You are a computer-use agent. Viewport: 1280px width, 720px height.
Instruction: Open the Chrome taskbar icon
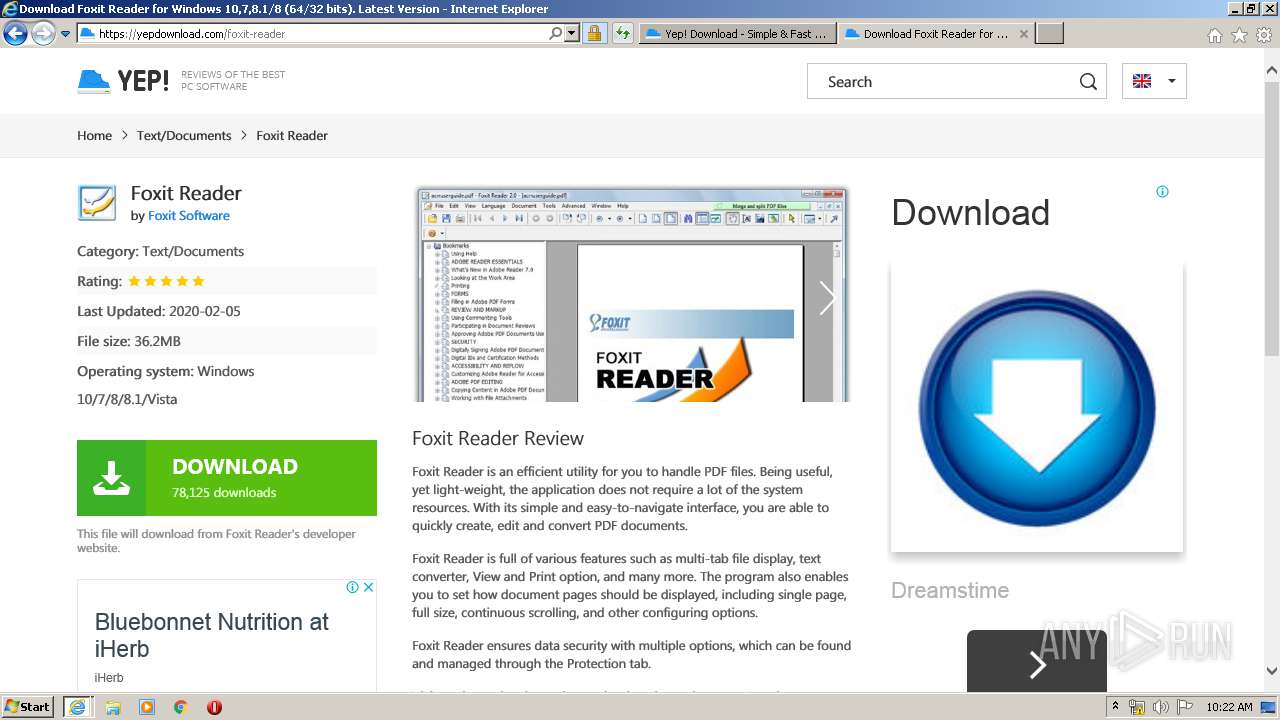click(x=181, y=707)
